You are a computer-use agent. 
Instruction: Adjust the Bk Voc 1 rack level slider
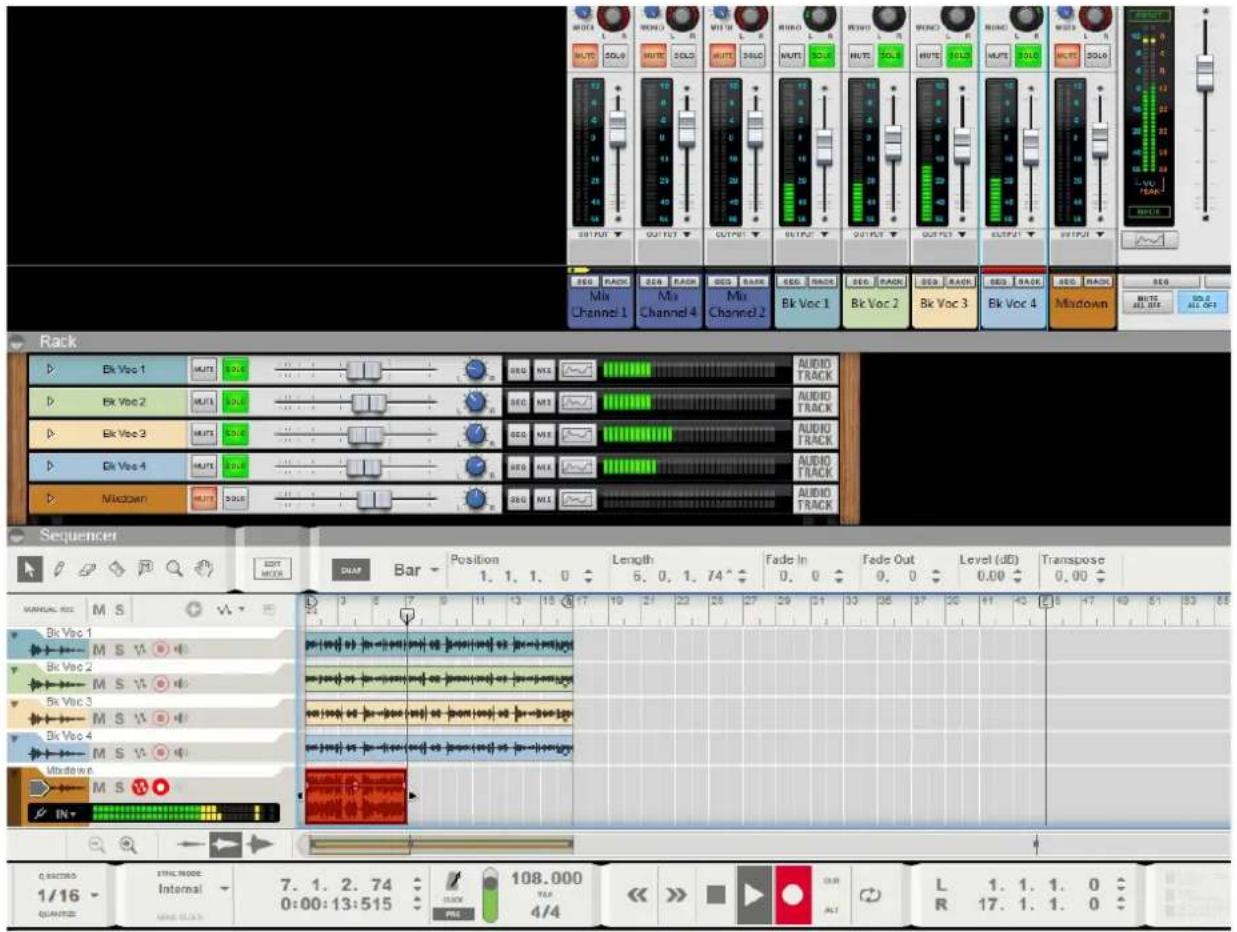[364, 370]
